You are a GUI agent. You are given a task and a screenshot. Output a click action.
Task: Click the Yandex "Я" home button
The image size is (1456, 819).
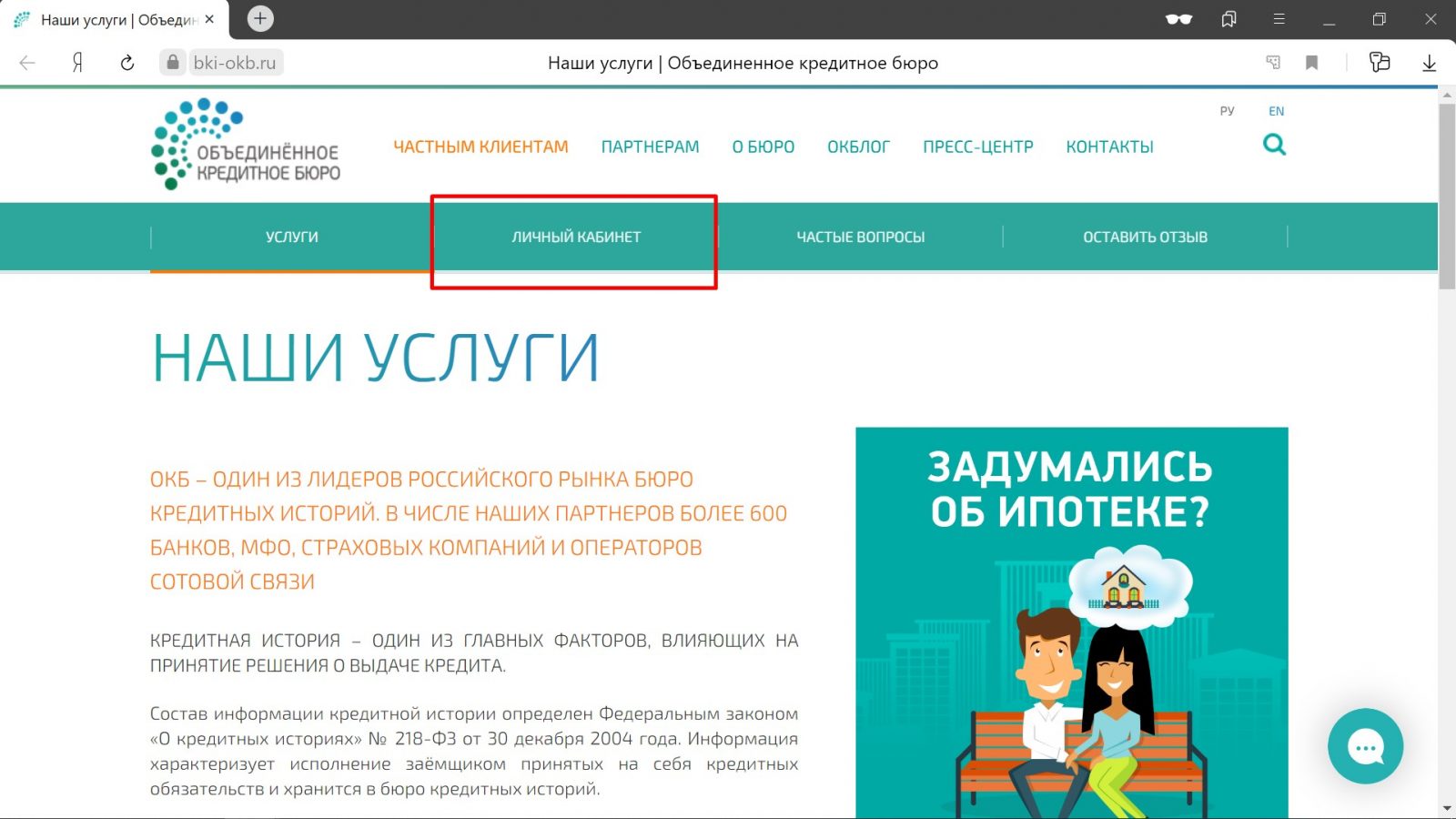(x=77, y=63)
